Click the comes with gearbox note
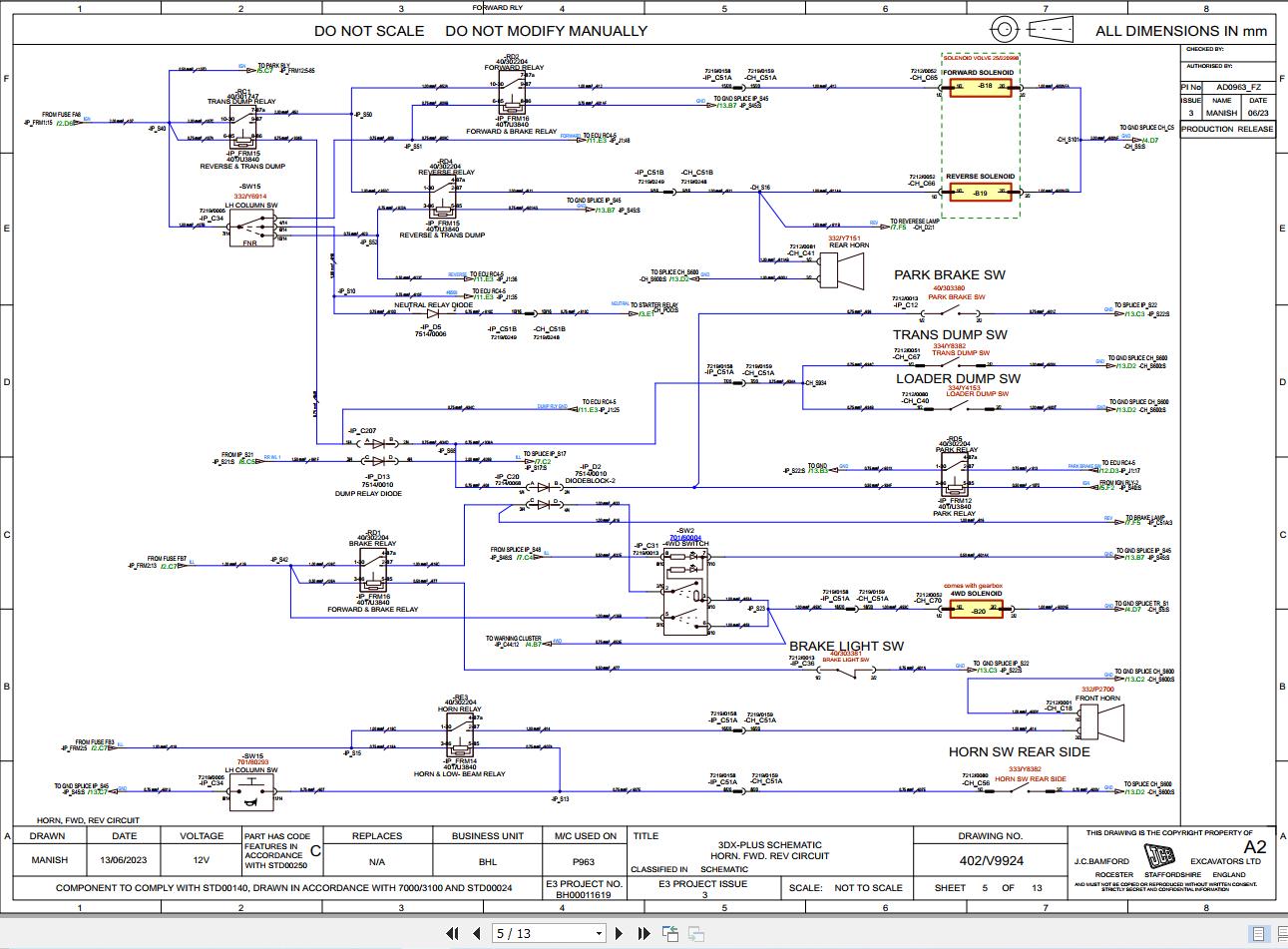The image size is (1288, 949). point(973,586)
